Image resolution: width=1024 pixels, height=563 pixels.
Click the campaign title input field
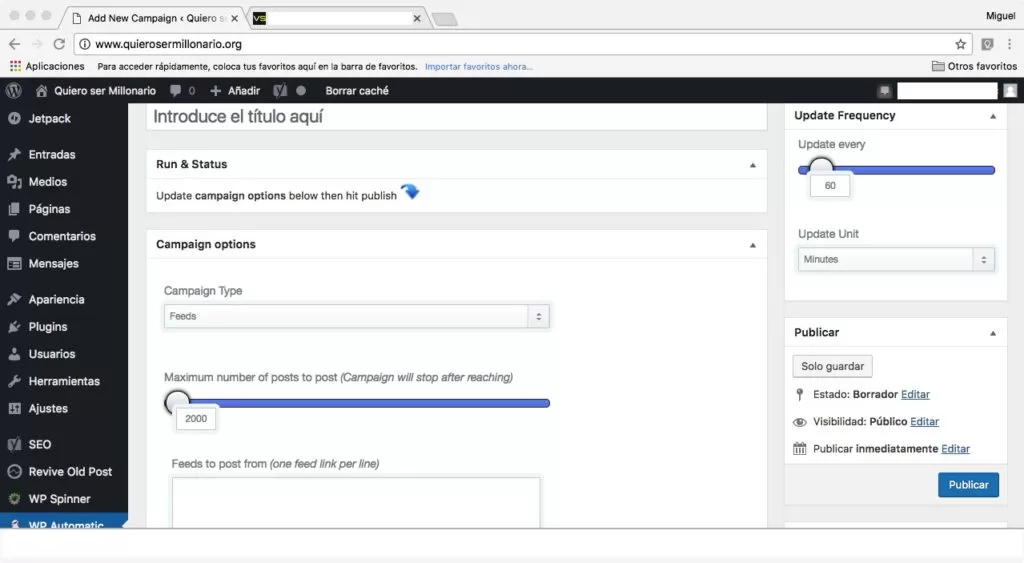point(456,117)
